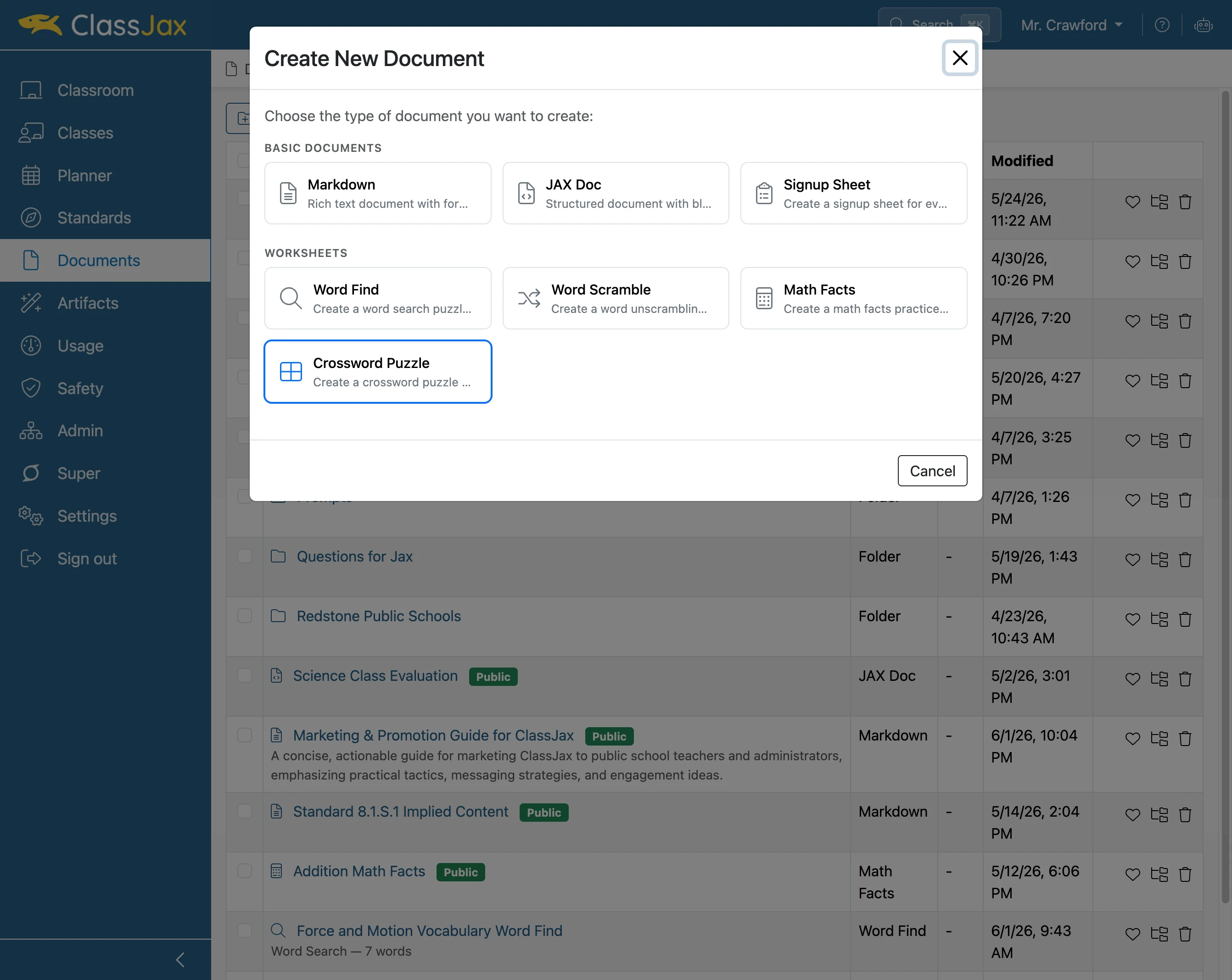1232x980 pixels.
Task: Check the Questions for Jax row checkbox
Action: (x=245, y=556)
